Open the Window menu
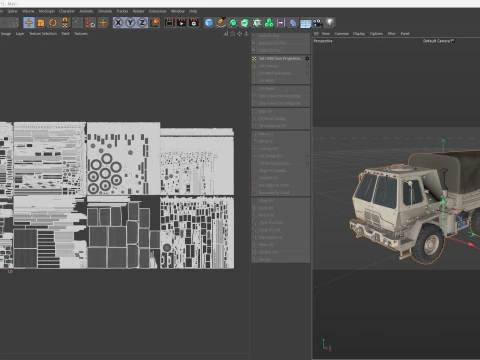 point(178,11)
